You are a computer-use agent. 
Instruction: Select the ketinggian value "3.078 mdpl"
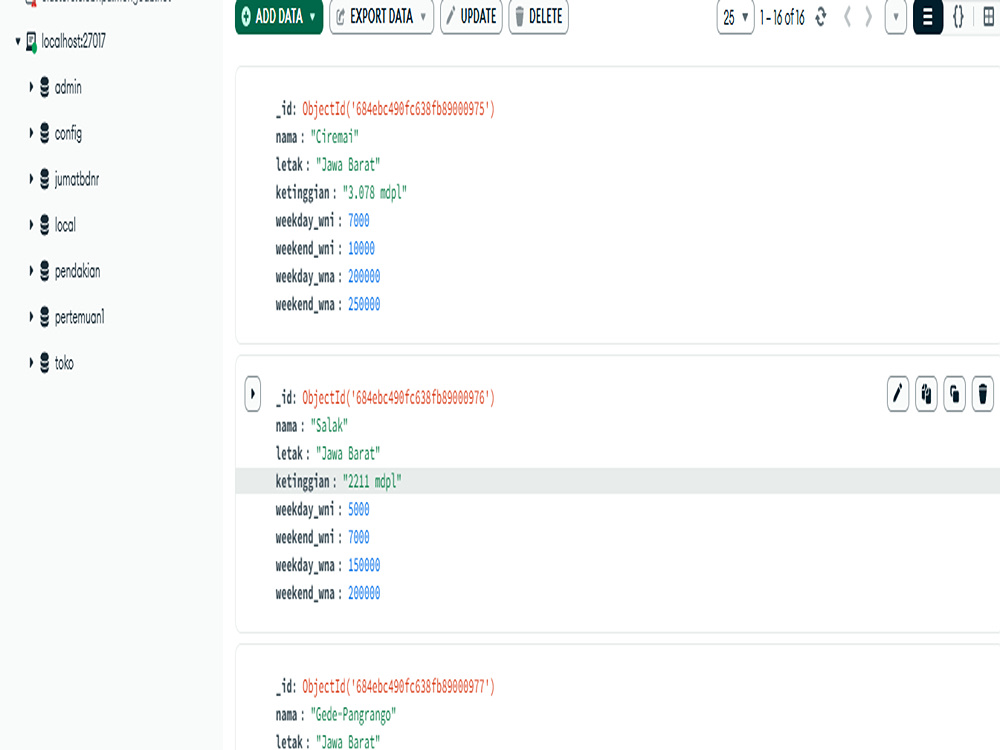pyautogui.click(x=374, y=193)
